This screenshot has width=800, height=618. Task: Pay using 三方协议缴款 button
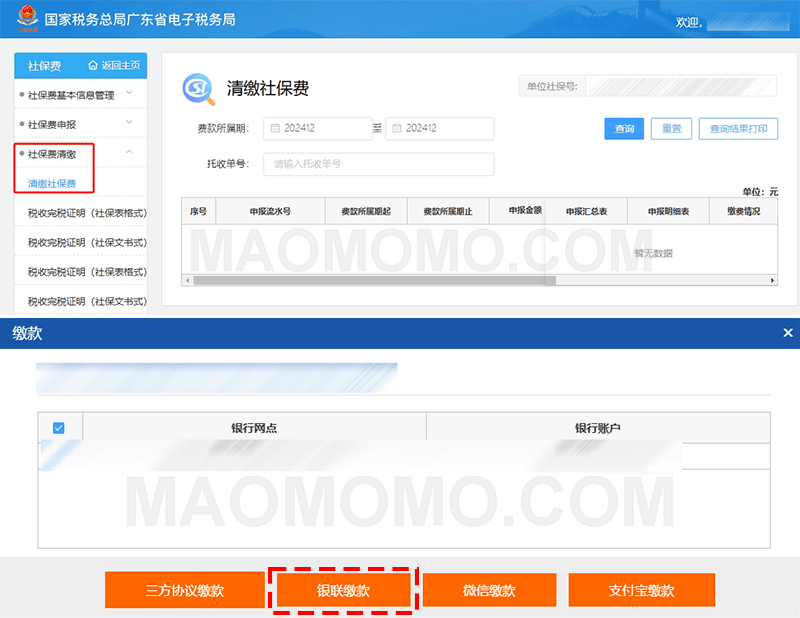[x=184, y=590]
